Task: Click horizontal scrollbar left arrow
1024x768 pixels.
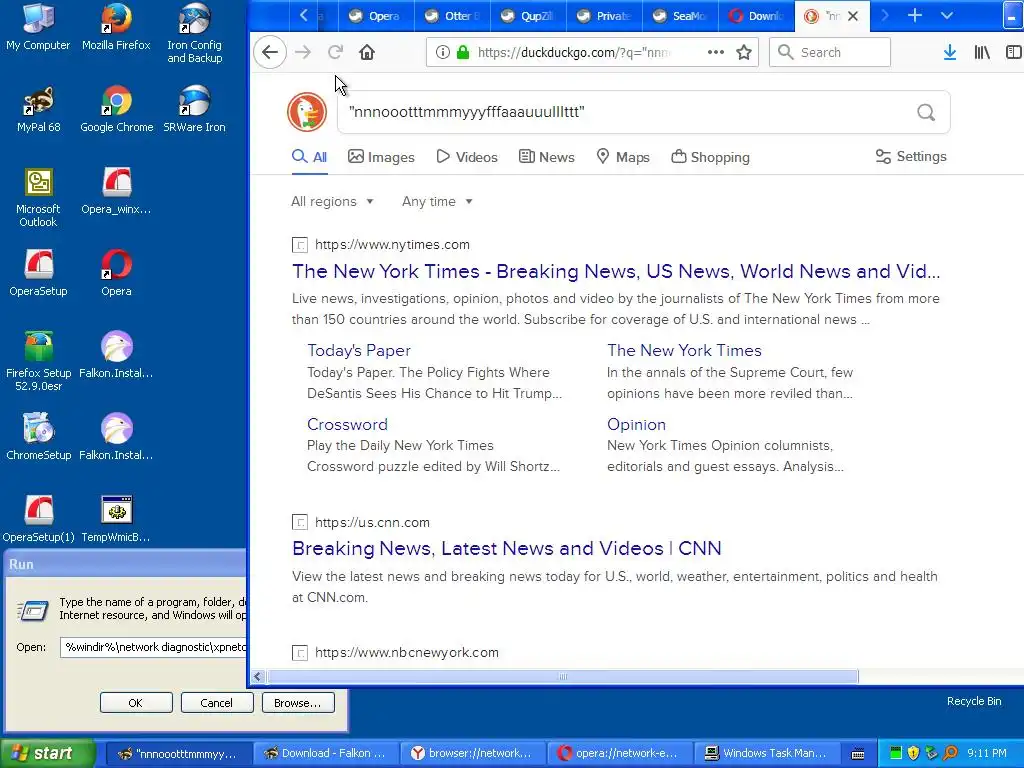Action: coord(257,677)
